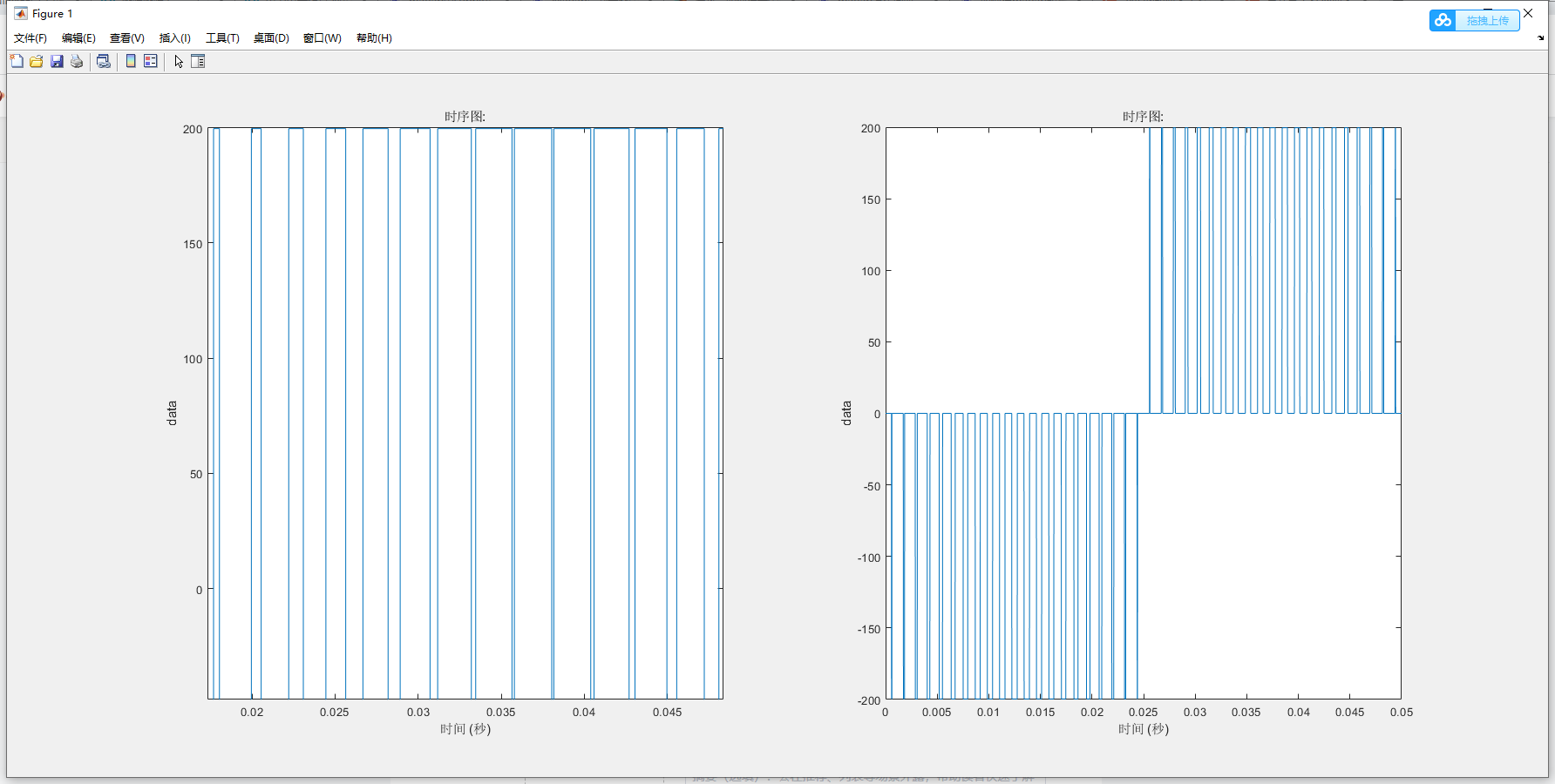Open the Property Inspector toolbar icon
The width and height of the screenshot is (1555, 784).
(x=198, y=61)
